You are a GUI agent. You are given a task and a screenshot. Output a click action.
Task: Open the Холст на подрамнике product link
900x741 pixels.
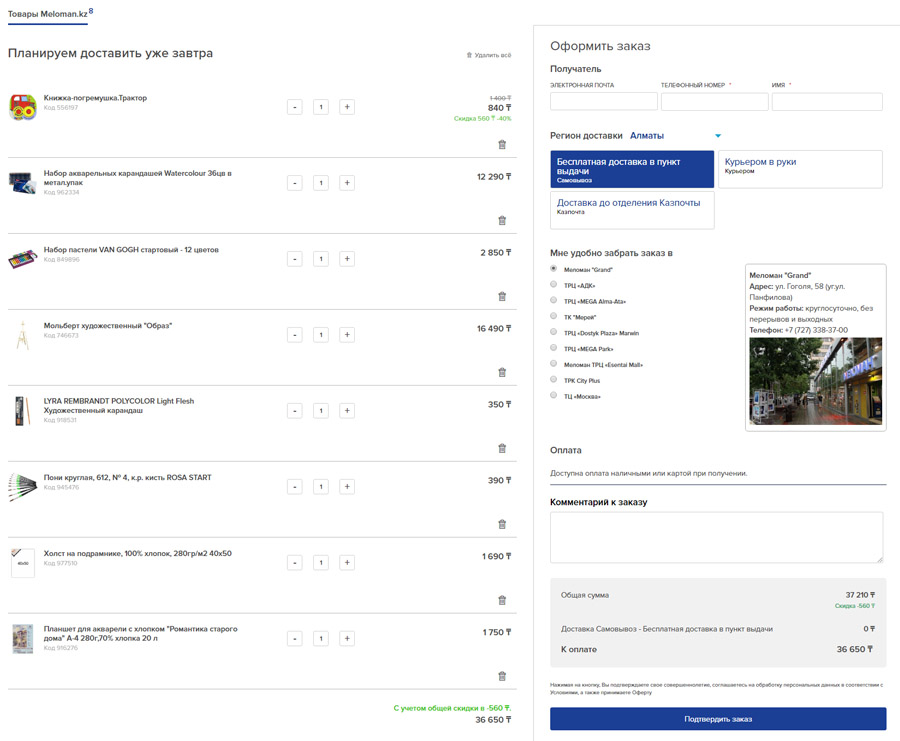[x=138, y=553]
